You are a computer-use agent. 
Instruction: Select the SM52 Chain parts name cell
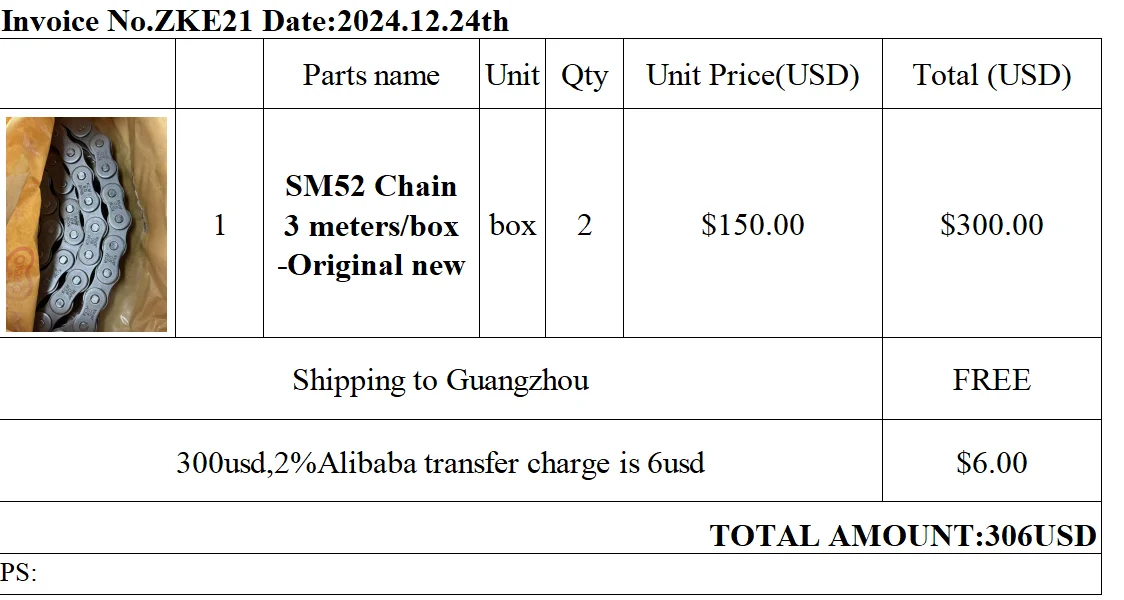[371, 225]
